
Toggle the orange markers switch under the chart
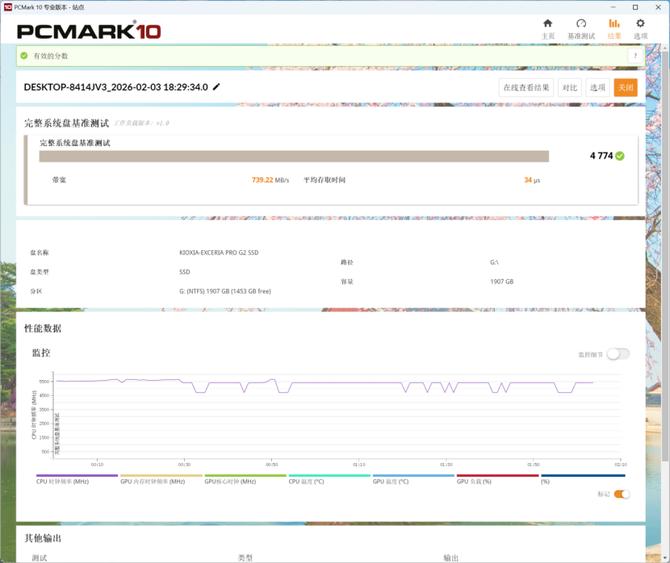click(622, 494)
